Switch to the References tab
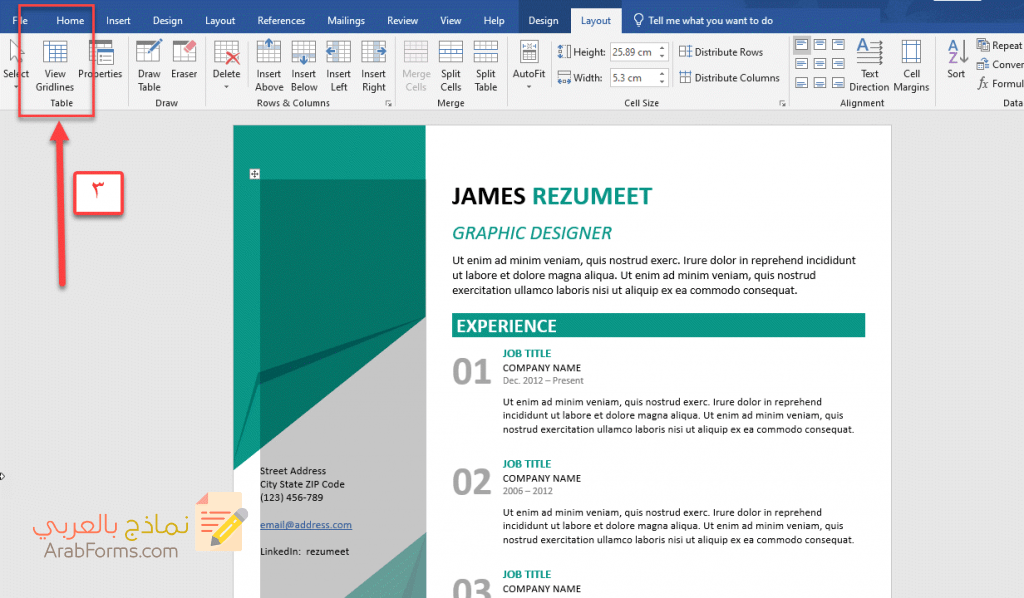This screenshot has height=598, width=1024. pyautogui.click(x=281, y=20)
